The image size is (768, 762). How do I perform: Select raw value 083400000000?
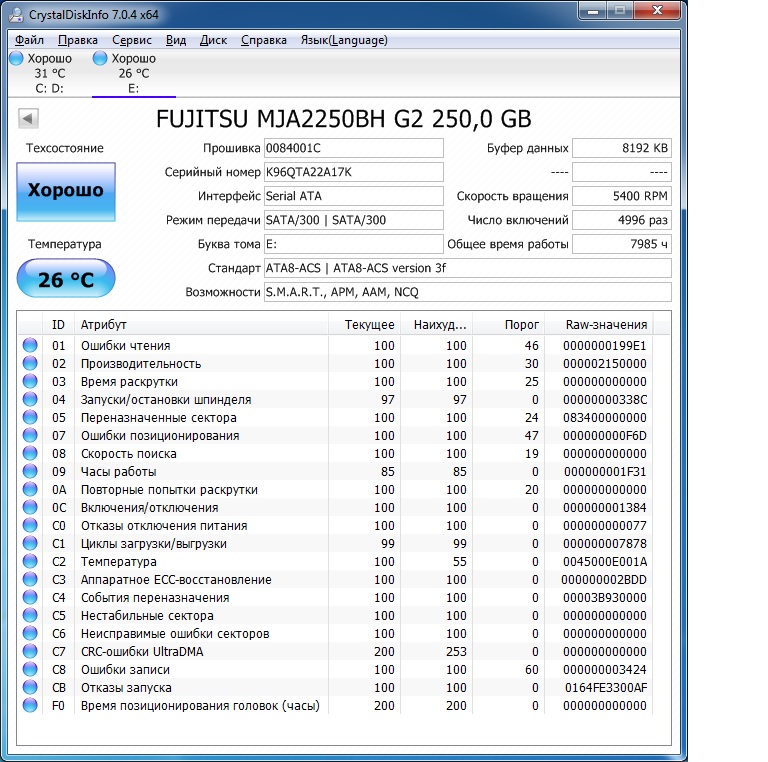[x=605, y=418]
